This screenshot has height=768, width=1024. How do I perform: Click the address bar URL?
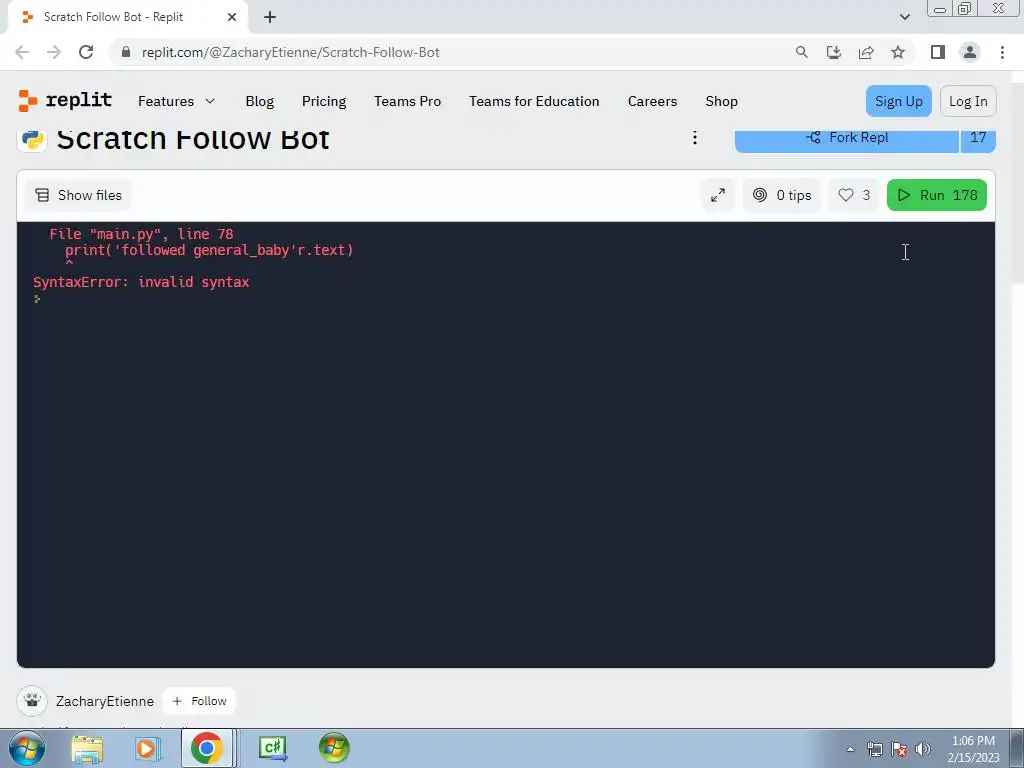(x=291, y=52)
